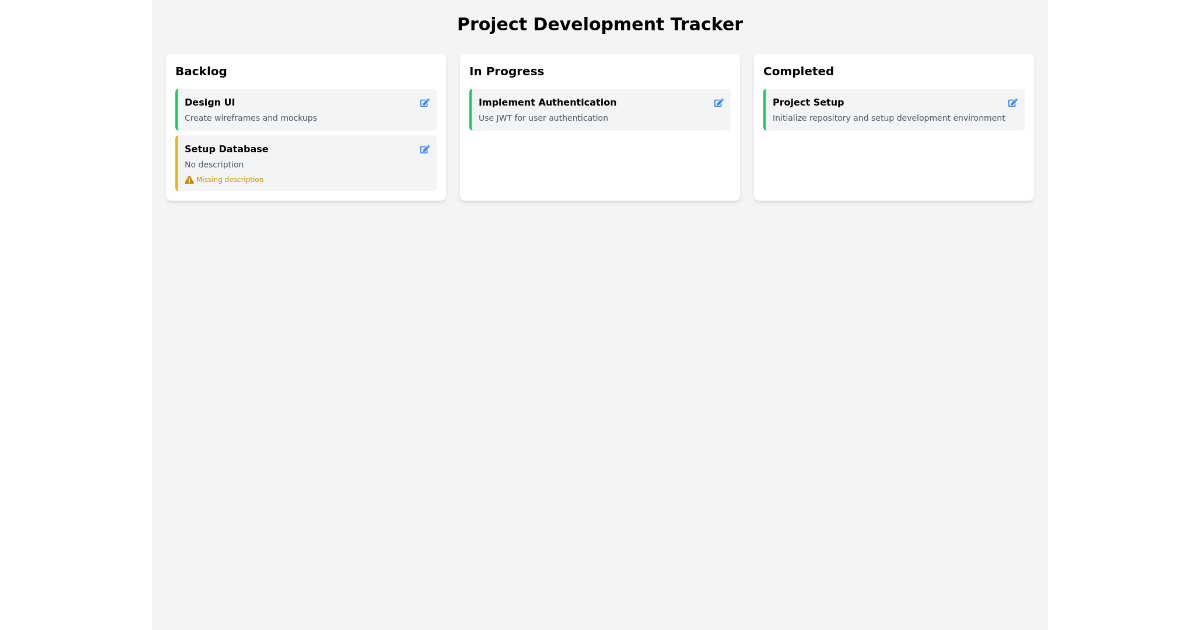The height and width of the screenshot is (630, 1200).
Task: Click the orange alert icon in Backlog column
Action: tap(188, 179)
